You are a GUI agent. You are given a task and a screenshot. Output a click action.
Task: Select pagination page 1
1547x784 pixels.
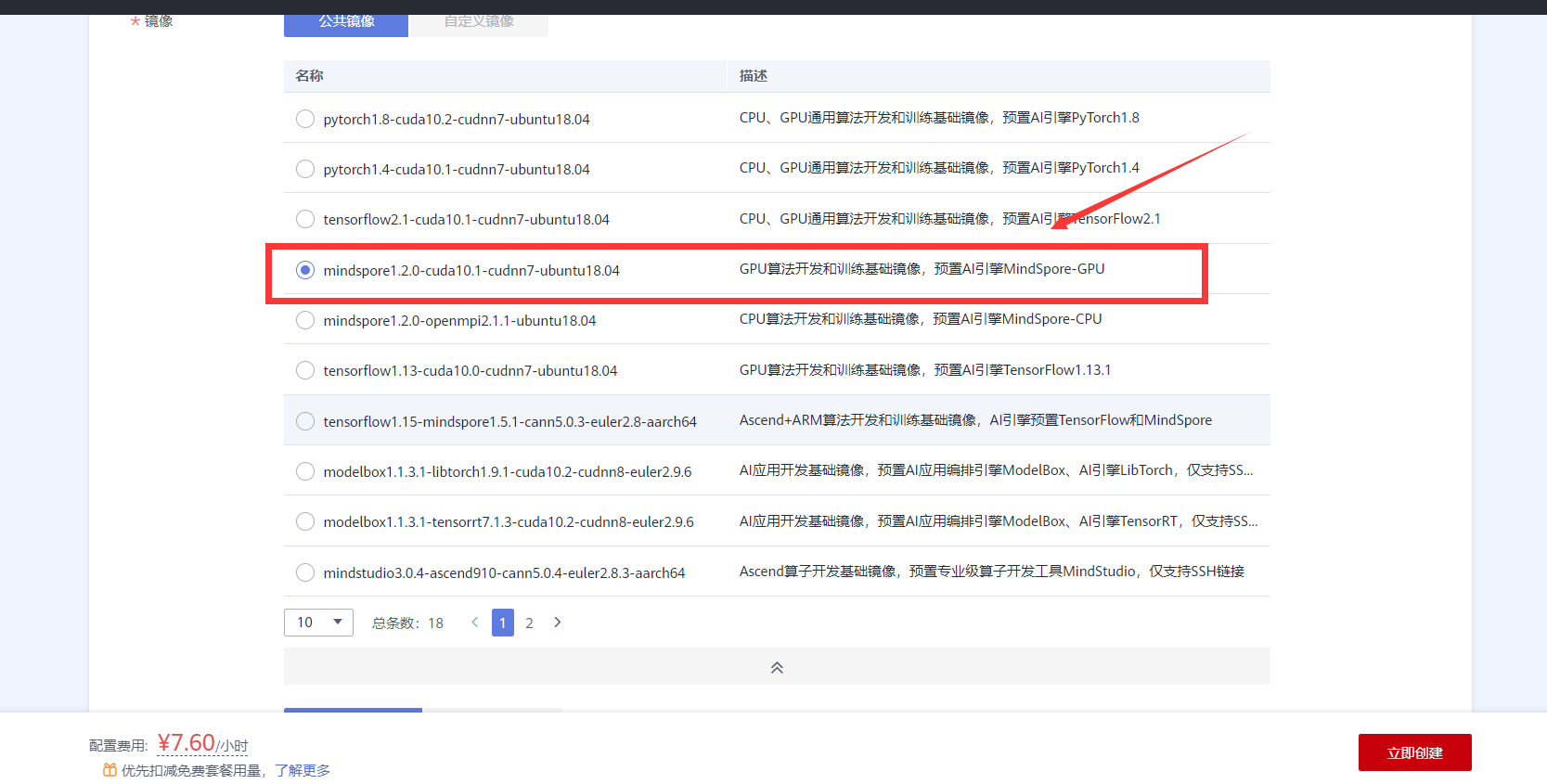[503, 623]
